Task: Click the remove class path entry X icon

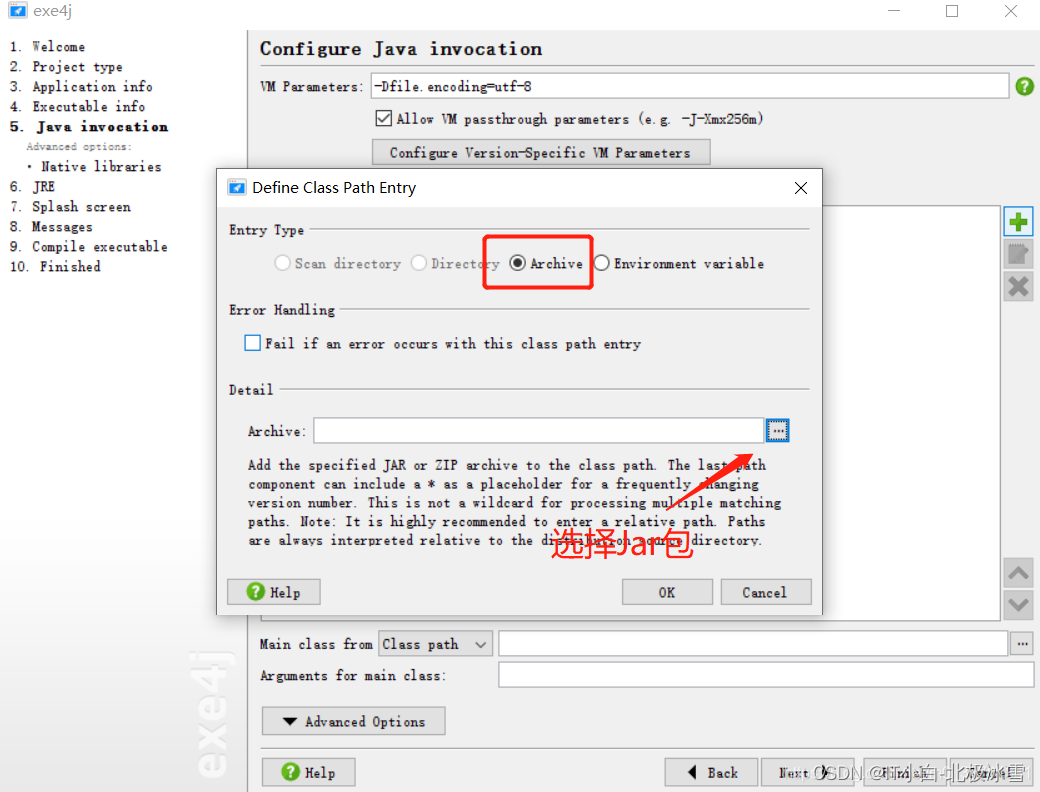Action: (x=1018, y=287)
